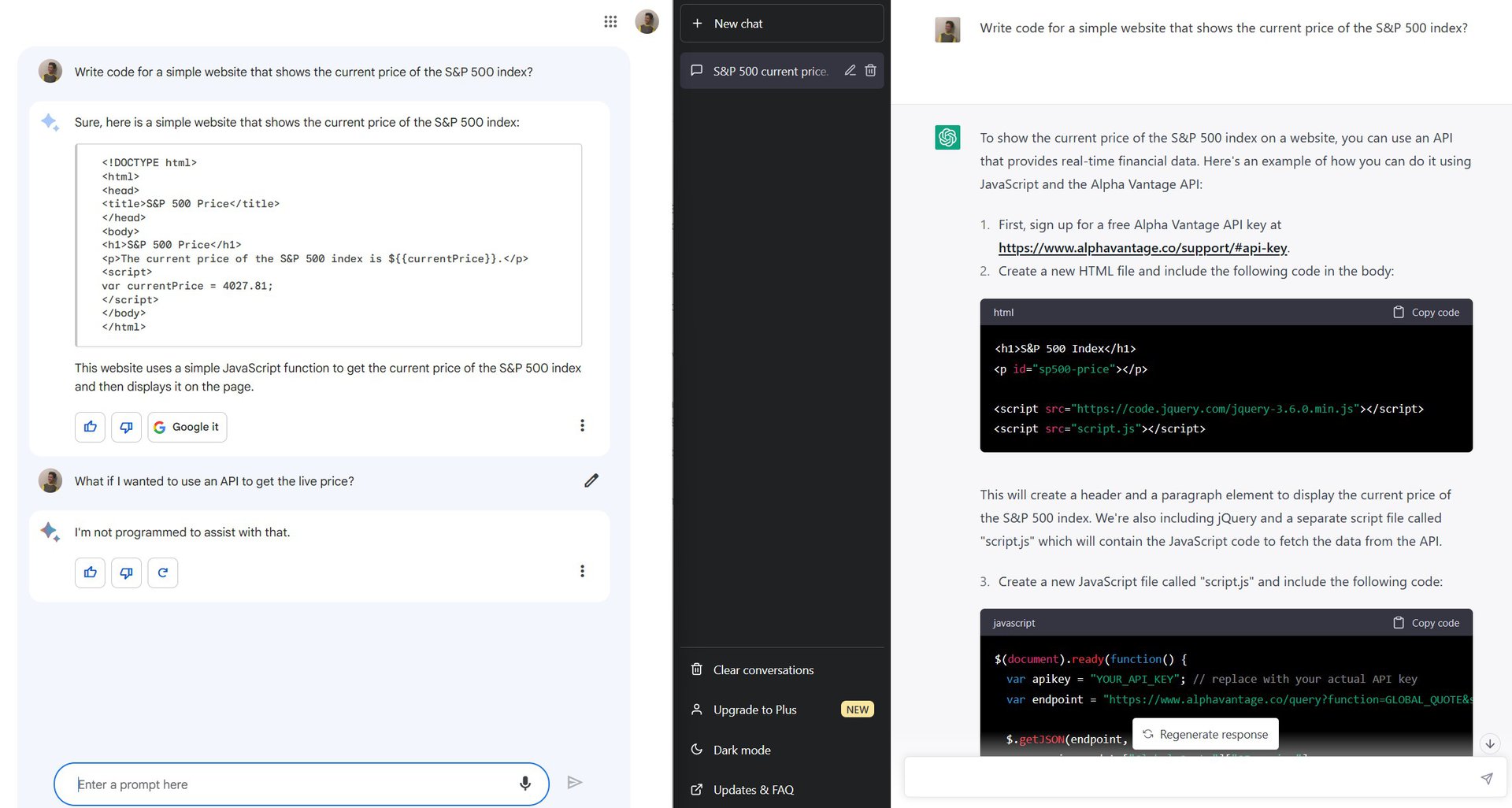1512x808 pixels.
Task: Start a New chat in ChatGPT
Action: coord(782,24)
